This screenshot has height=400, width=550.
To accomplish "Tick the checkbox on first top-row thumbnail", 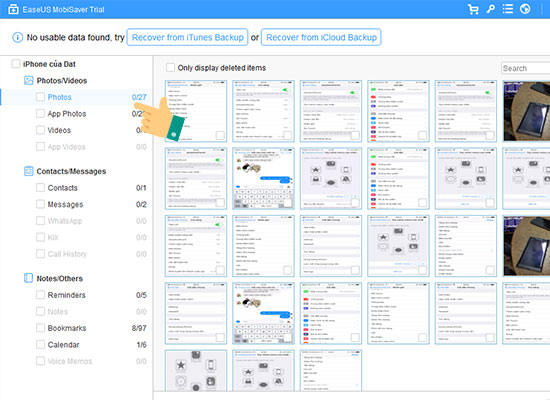I will click(220, 135).
